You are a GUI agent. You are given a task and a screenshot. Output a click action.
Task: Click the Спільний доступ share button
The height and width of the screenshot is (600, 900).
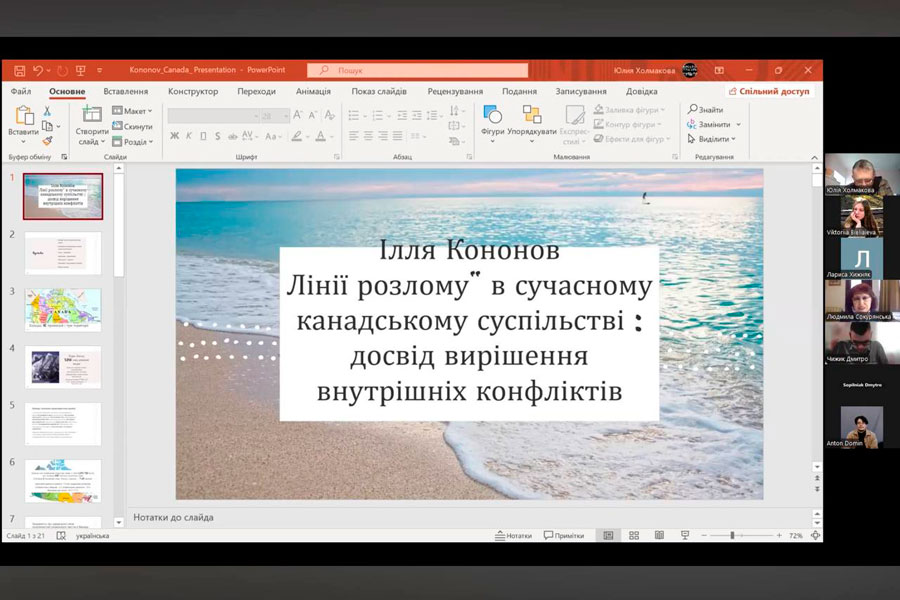(769, 91)
